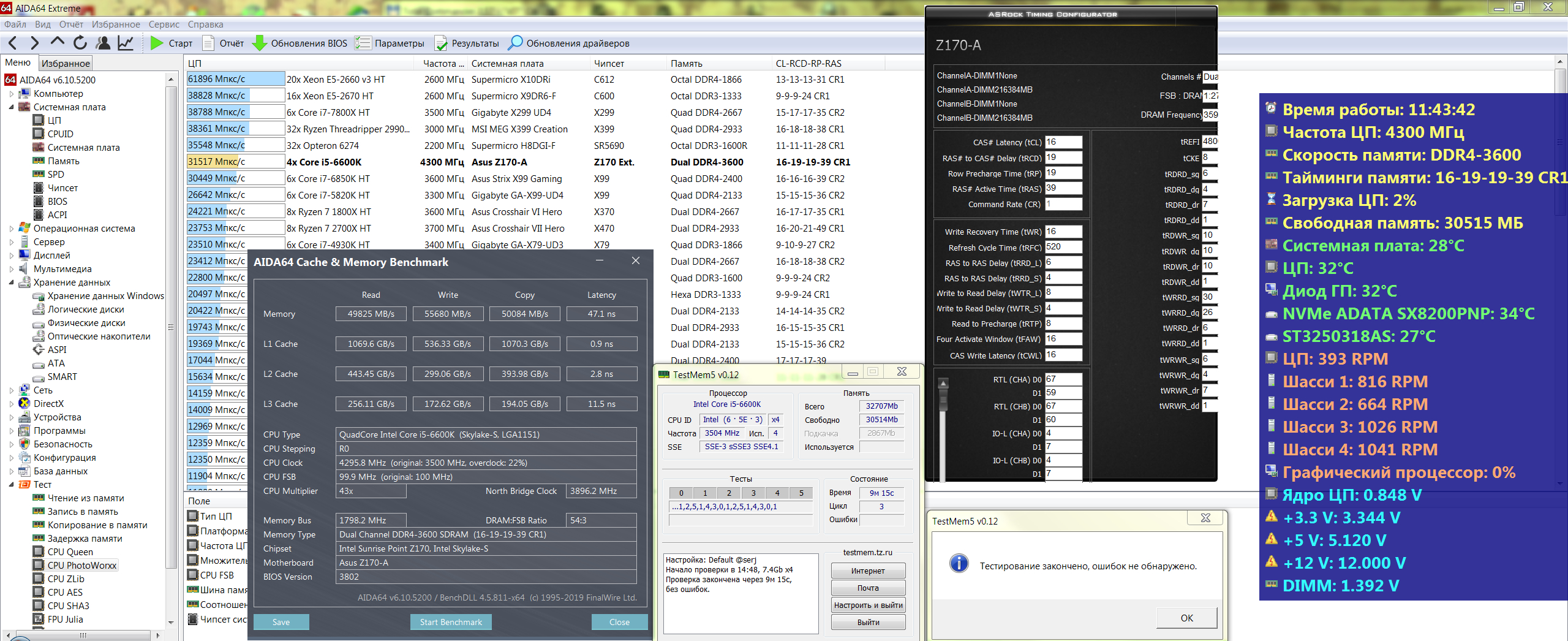Open the Отчёт toolbar button
1568x641 pixels.
coord(223,43)
